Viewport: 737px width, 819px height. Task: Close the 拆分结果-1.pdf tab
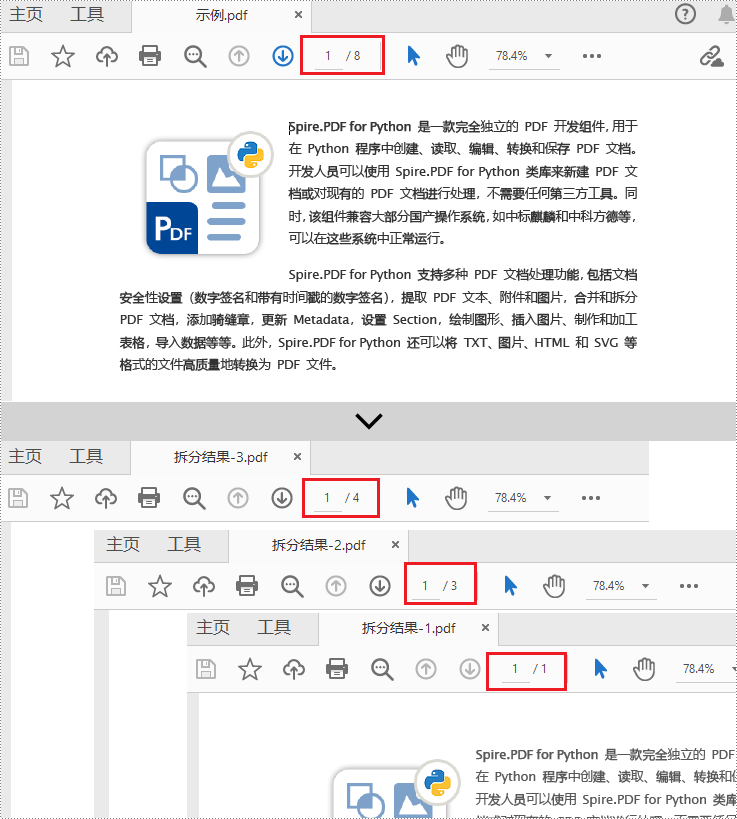pos(485,627)
